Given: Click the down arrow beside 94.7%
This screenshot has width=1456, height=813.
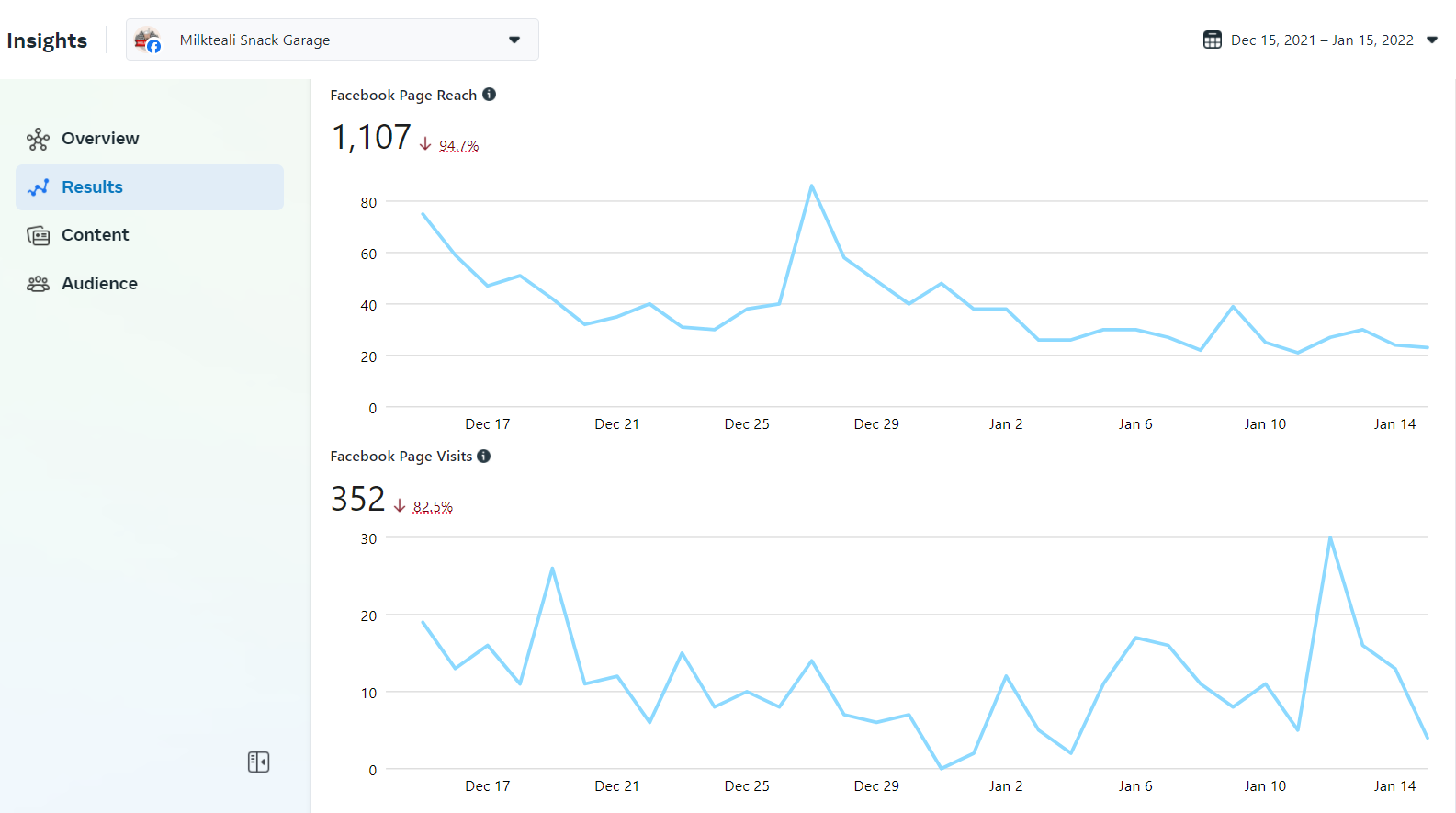Looking at the screenshot, I should (x=425, y=144).
